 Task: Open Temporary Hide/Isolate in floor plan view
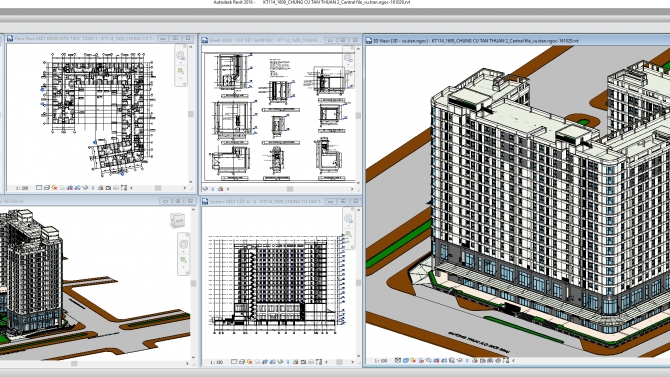click(85, 188)
